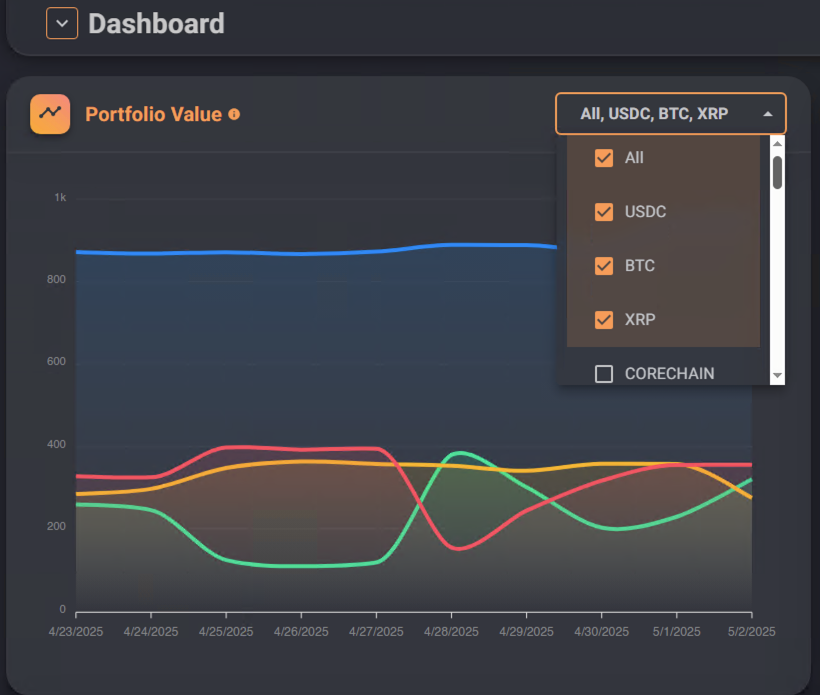
Task: Click the 200 y-axis label
Action: [x=56, y=527]
